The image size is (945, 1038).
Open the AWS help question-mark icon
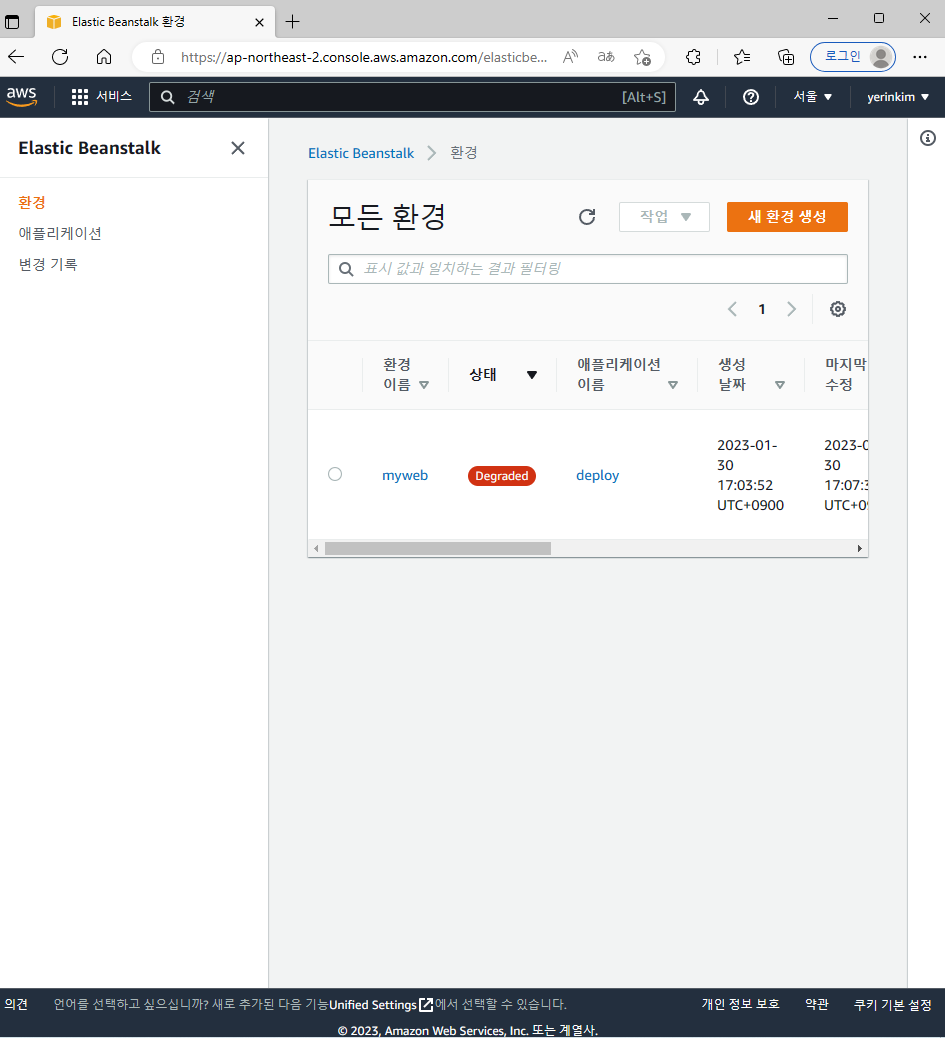(750, 97)
